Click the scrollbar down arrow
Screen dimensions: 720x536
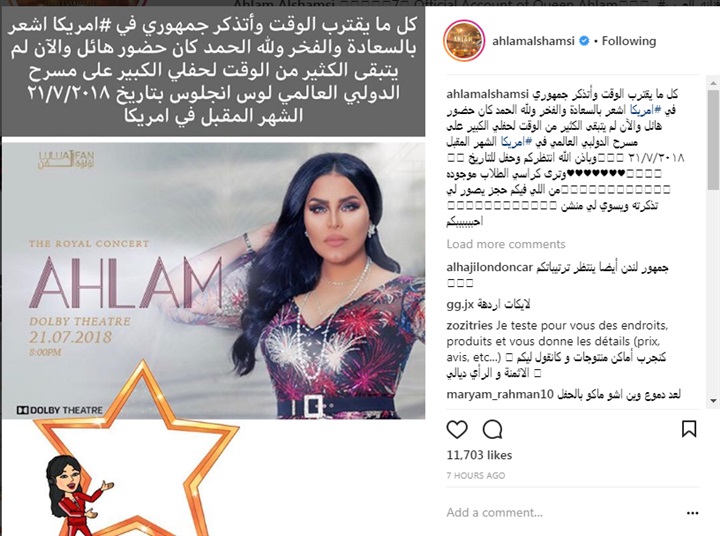(713, 401)
